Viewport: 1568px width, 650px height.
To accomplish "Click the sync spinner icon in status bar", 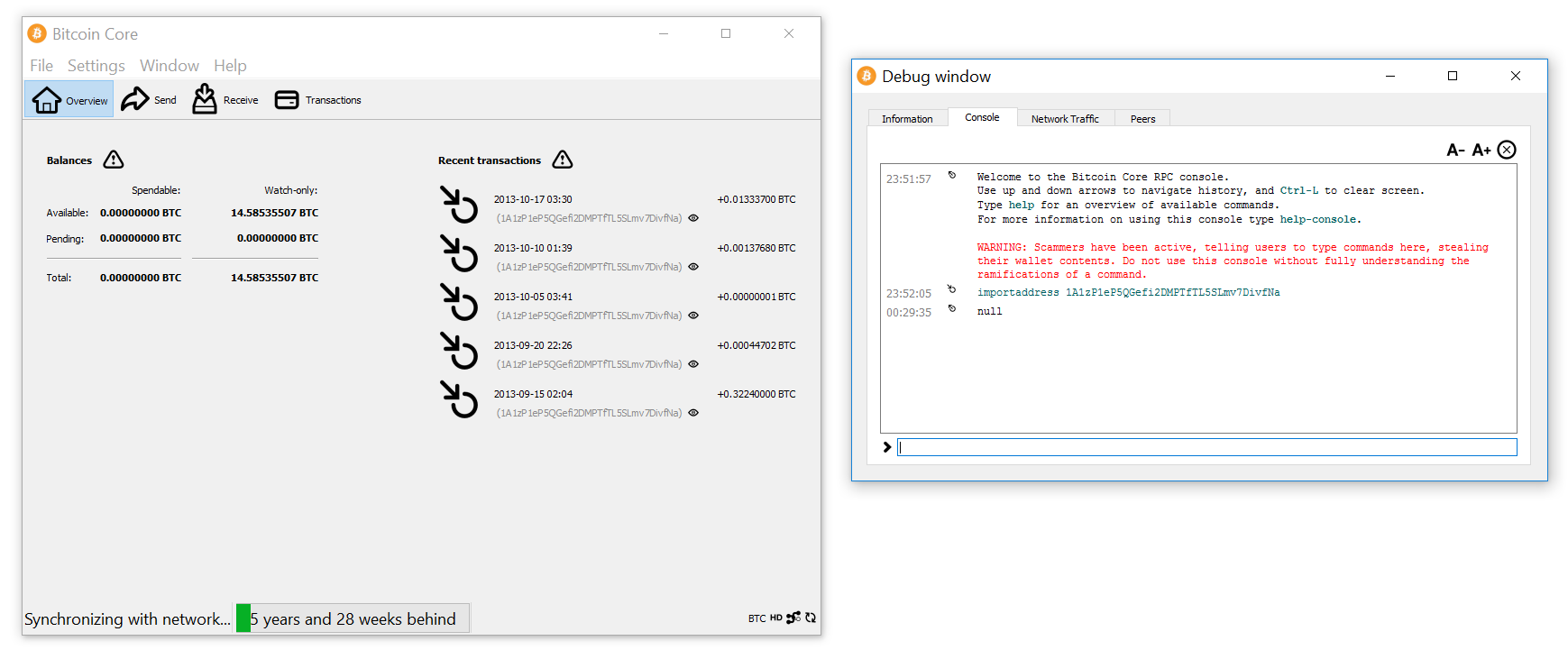I will pos(811,618).
